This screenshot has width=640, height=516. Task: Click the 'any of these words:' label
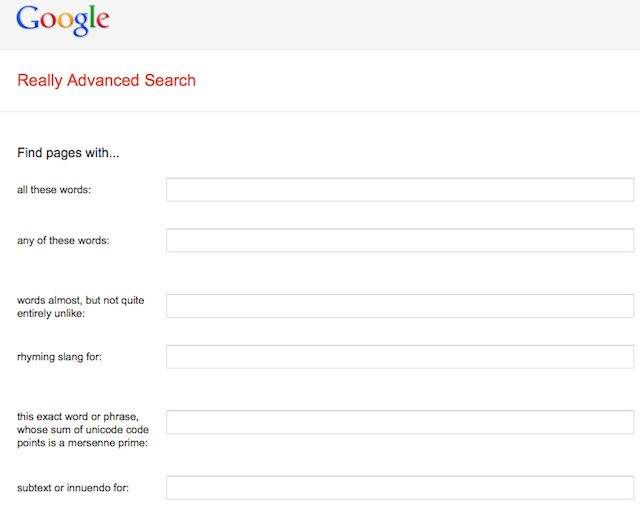click(x=63, y=241)
